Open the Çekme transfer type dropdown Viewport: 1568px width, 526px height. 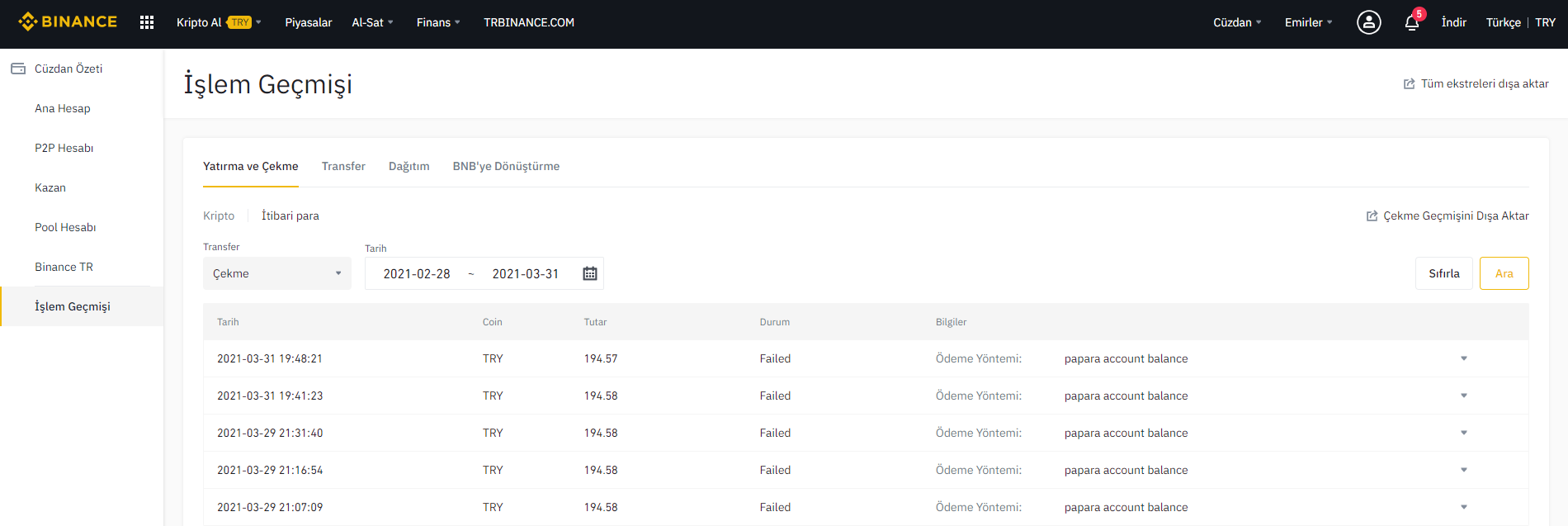[277, 273]
